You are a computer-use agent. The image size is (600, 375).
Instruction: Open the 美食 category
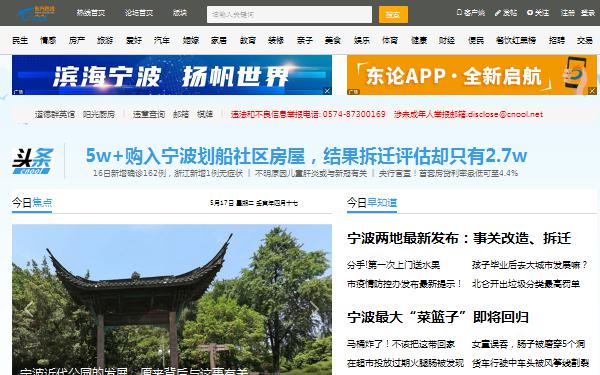point(333,40)
